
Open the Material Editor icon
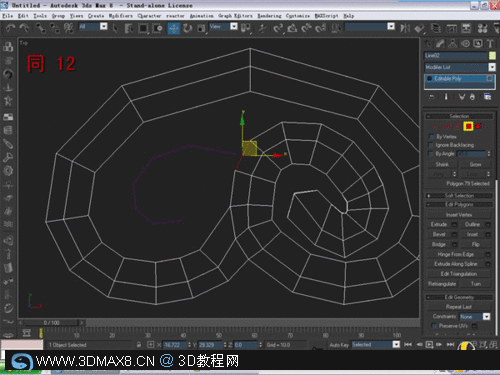[482, 28]
